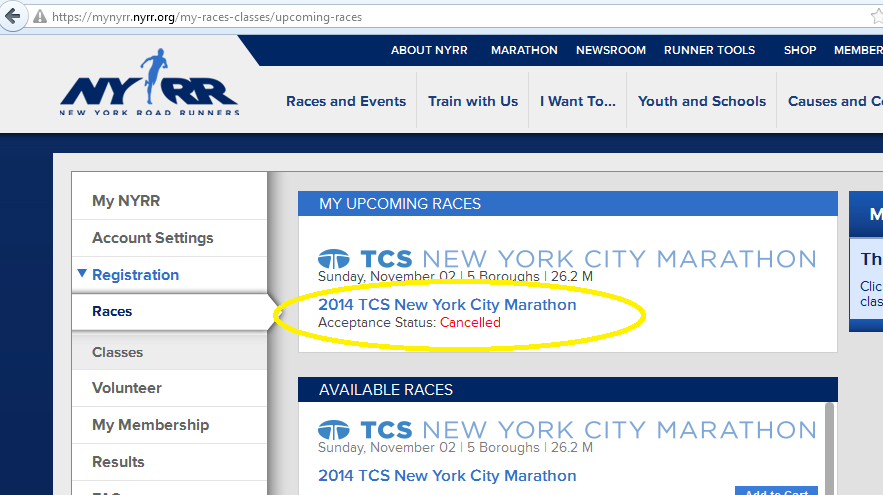
Task: Open the NEWSROOM top menu
Action: [x=611, y=50]
